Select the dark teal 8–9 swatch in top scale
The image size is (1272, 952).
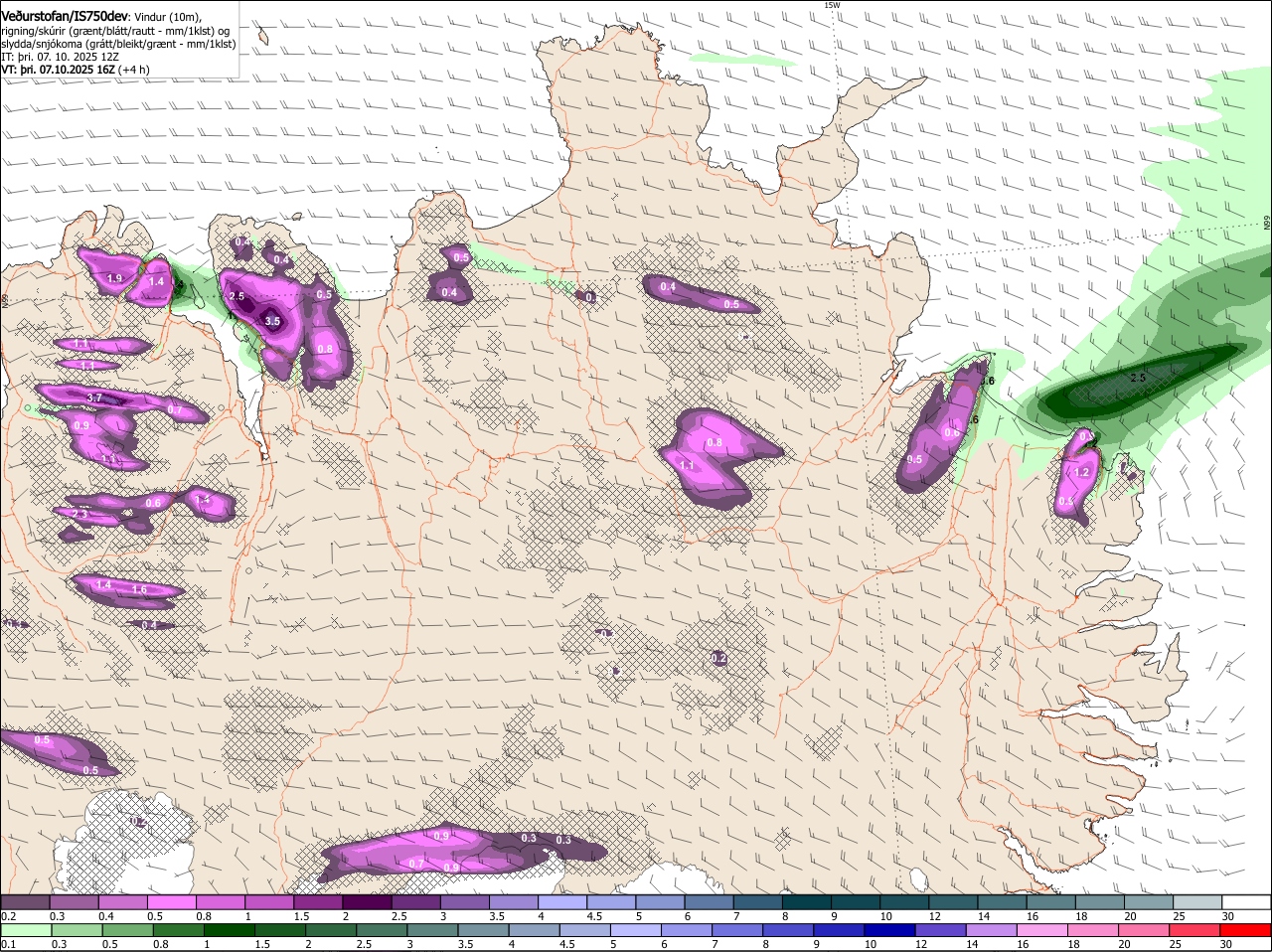(807, 901)
